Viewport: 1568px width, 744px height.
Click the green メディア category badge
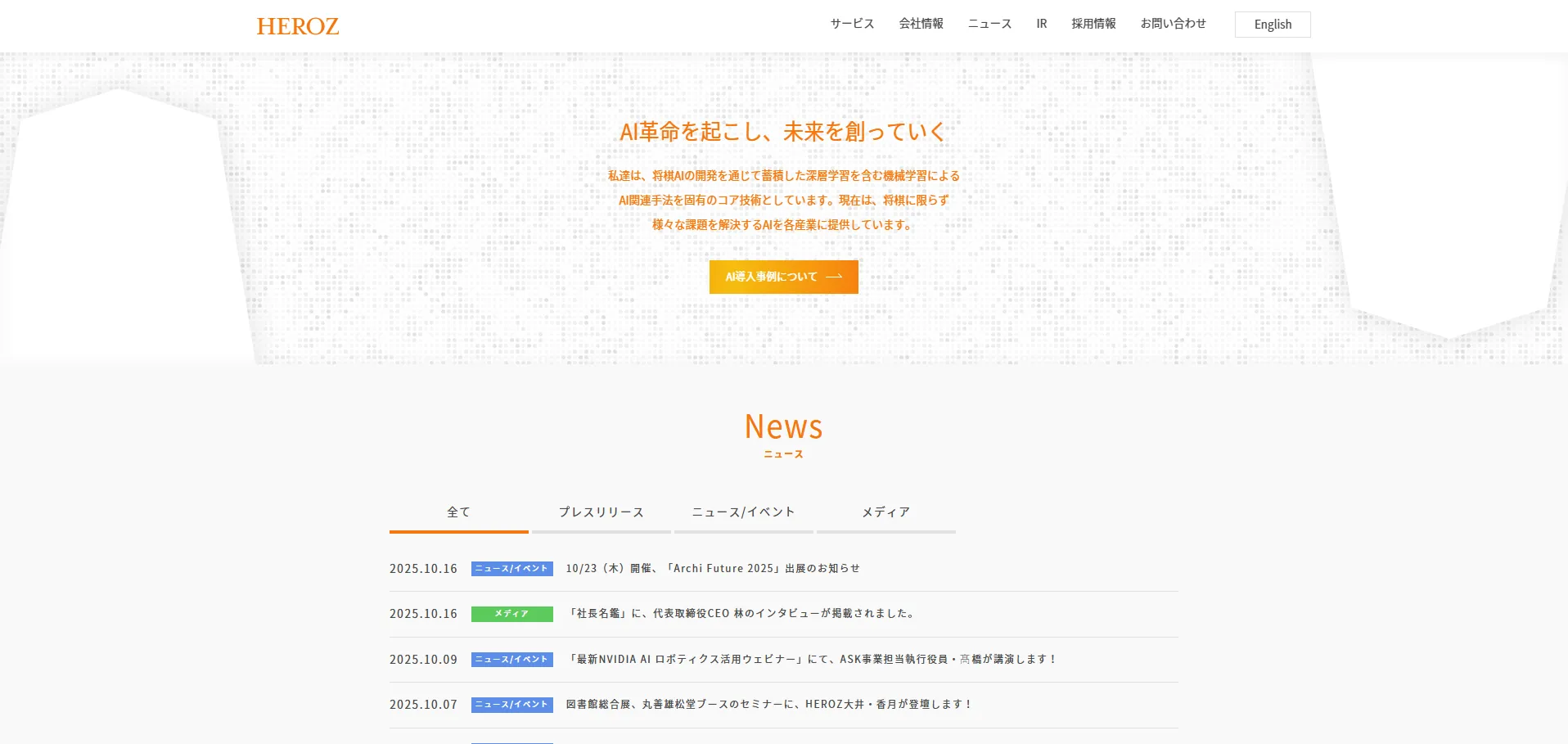coord(511,614)
